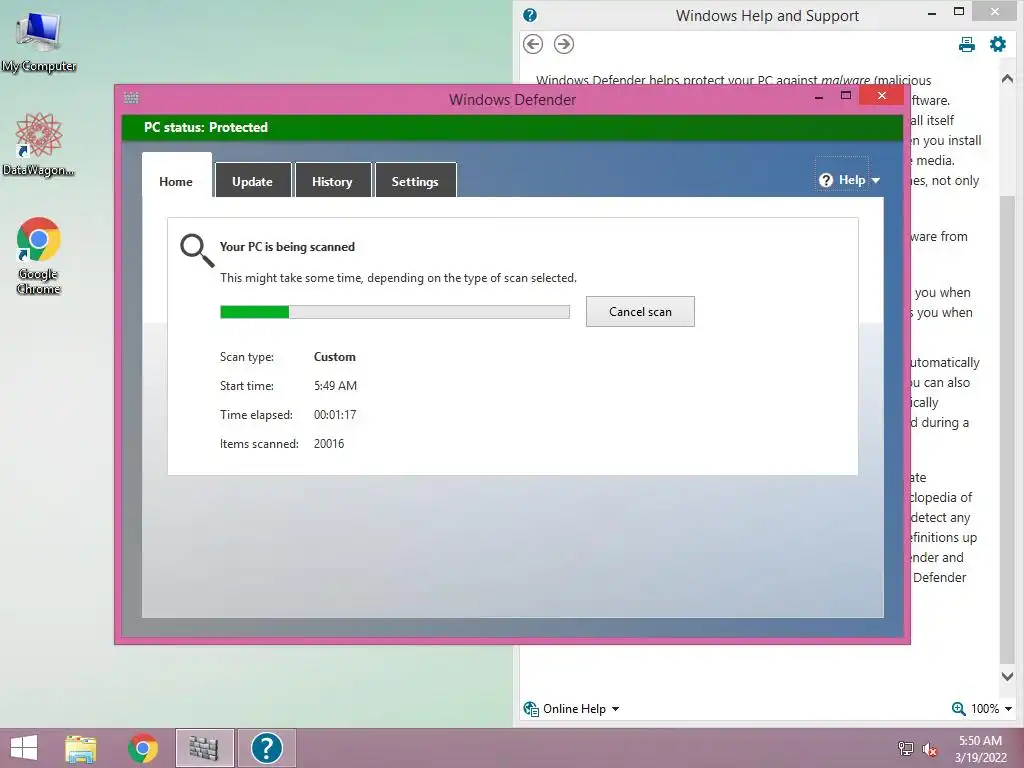Launch Google Chrome from desktop shortcut
This screenshot has width=1024, height=768.
pos(39,255)
